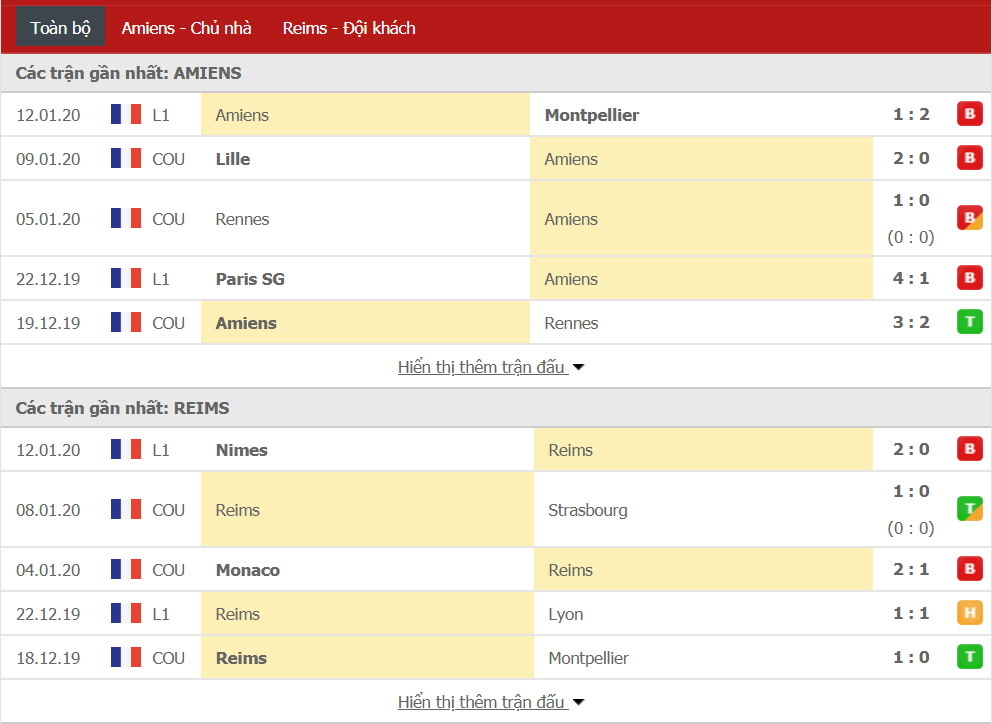Screen dimensions: 992x724
Task: Click the draw badge for Reims vs Lyon
Action: (x=969, y=613)
